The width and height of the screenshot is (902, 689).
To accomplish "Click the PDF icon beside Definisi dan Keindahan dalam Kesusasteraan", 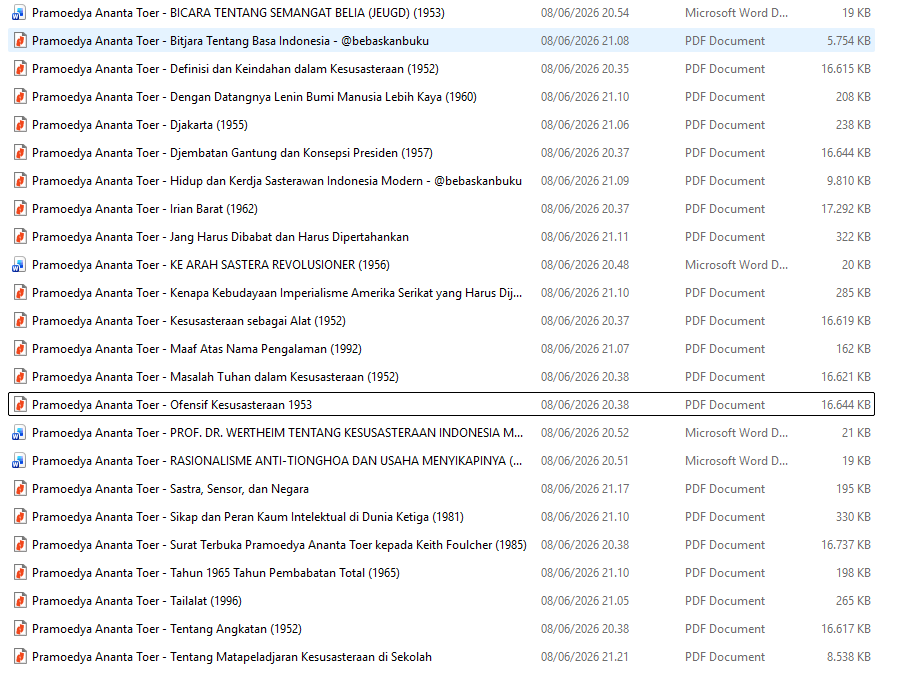I will click(x=20, y=69).
